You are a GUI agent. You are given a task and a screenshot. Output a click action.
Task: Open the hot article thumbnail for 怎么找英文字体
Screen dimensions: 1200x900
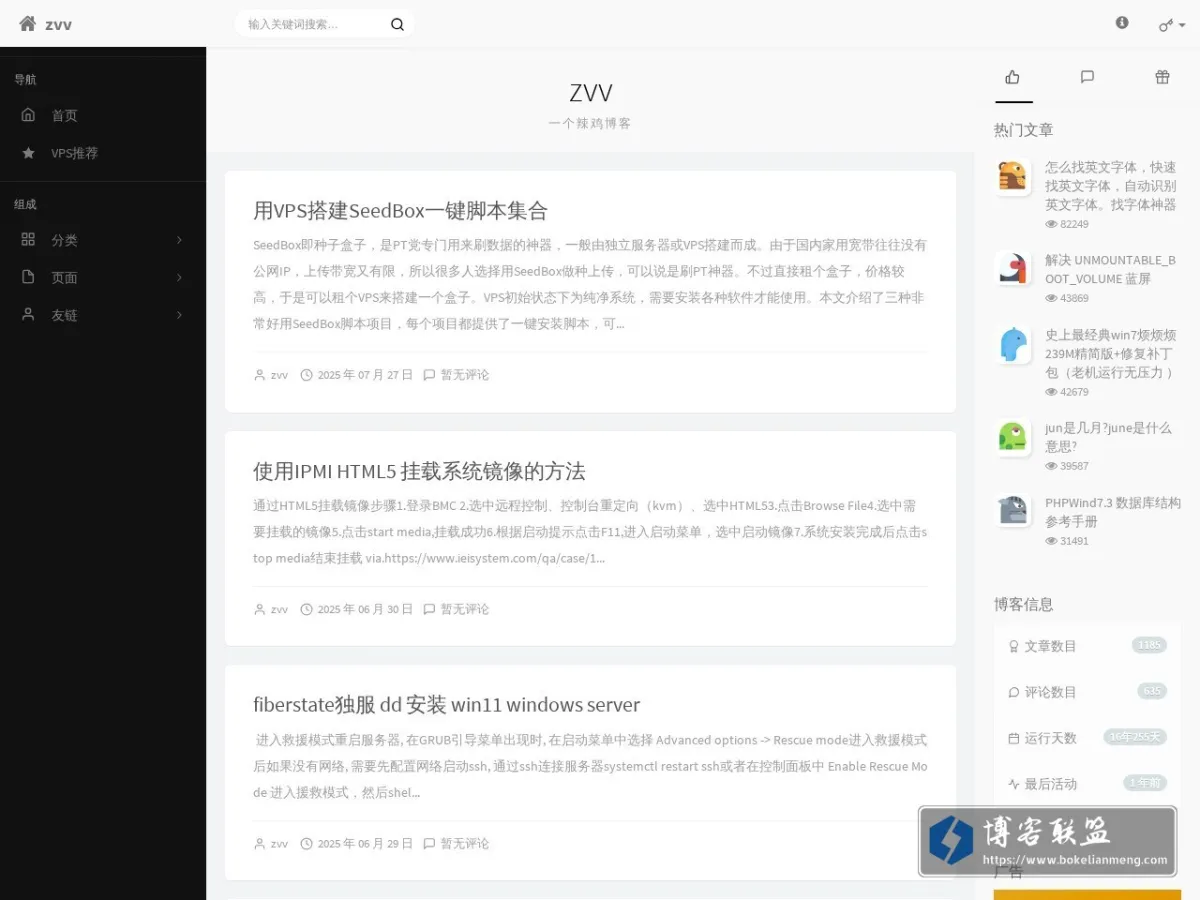[x=1013, y=177]
